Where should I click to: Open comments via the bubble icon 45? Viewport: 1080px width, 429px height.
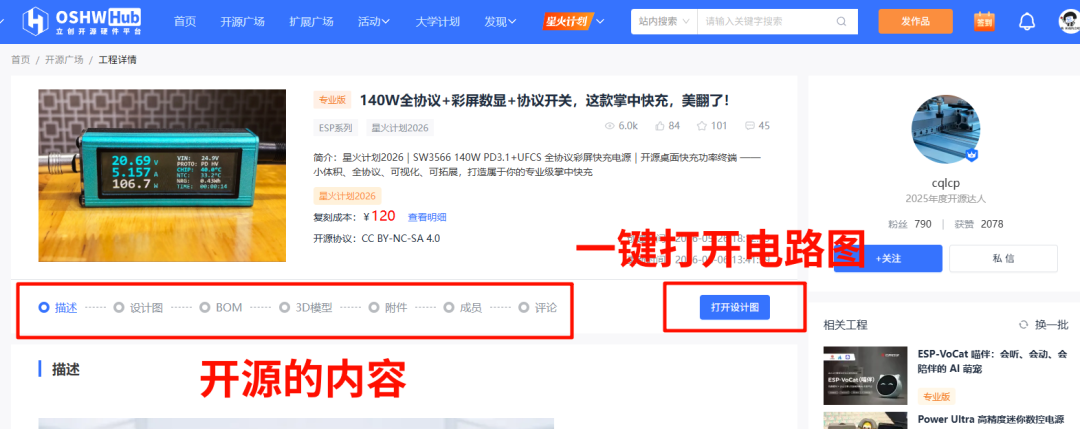750,126
